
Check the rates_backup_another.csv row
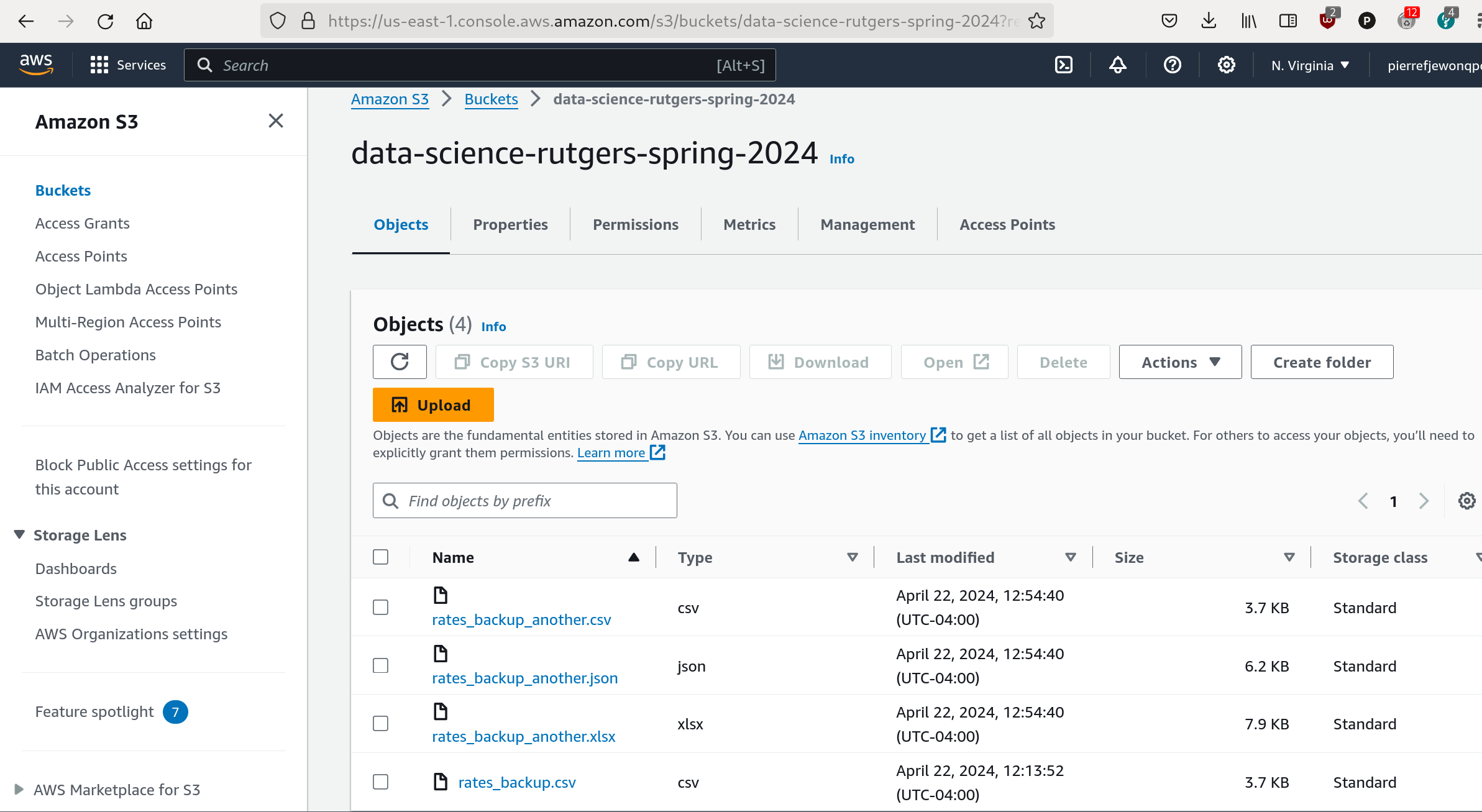click(x=380, y=607)
